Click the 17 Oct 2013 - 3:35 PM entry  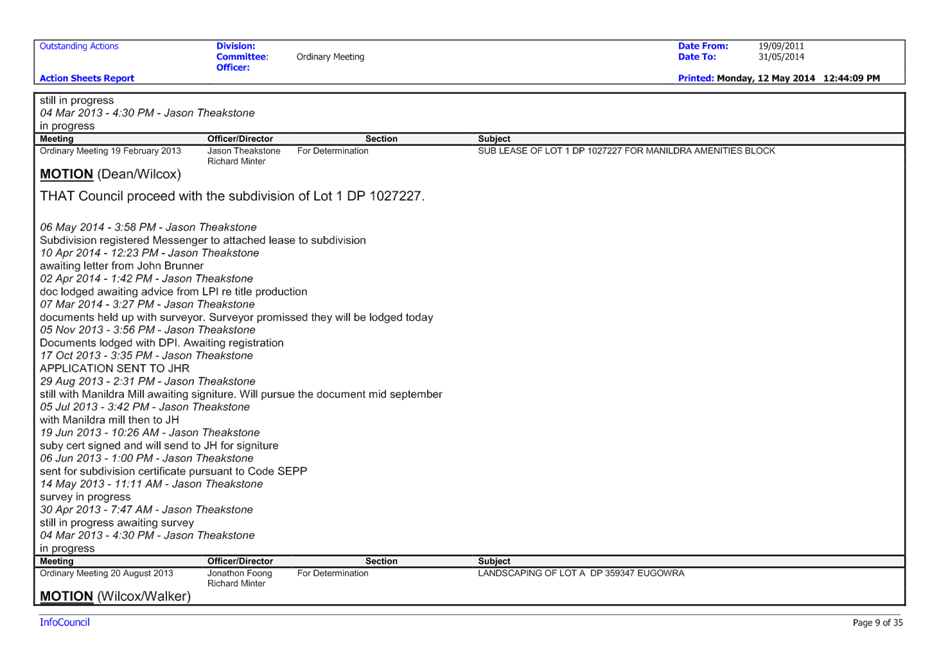click(x=146, y=356)
